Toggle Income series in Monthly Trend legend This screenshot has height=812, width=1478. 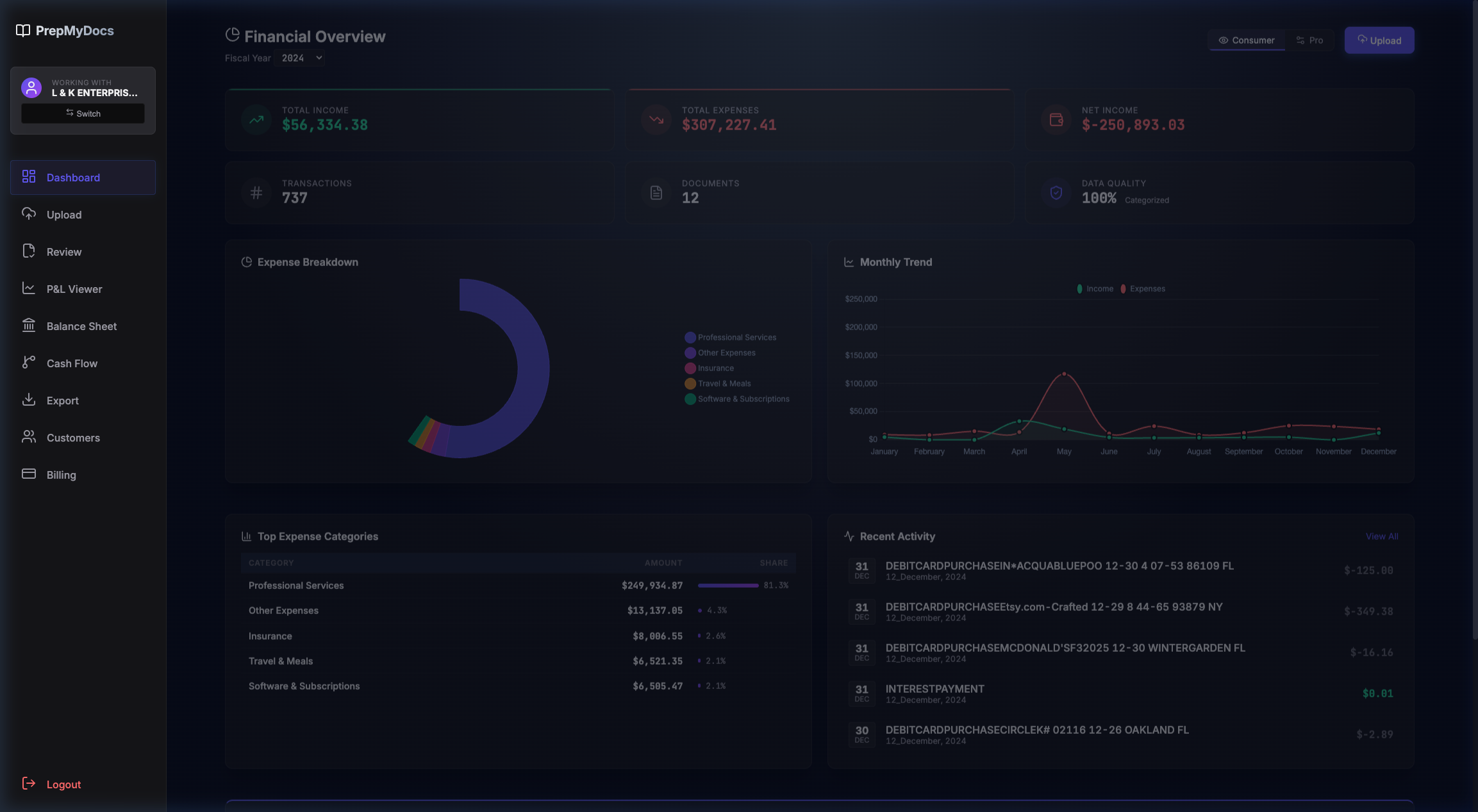coord(1094,288)
